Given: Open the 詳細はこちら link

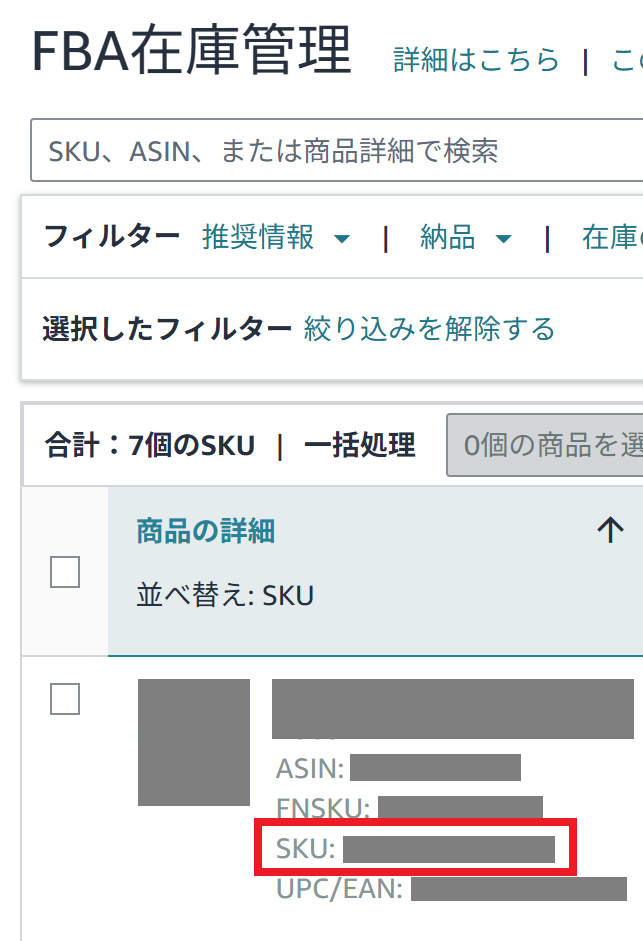Looking at the screenshot, I should 476,60.
